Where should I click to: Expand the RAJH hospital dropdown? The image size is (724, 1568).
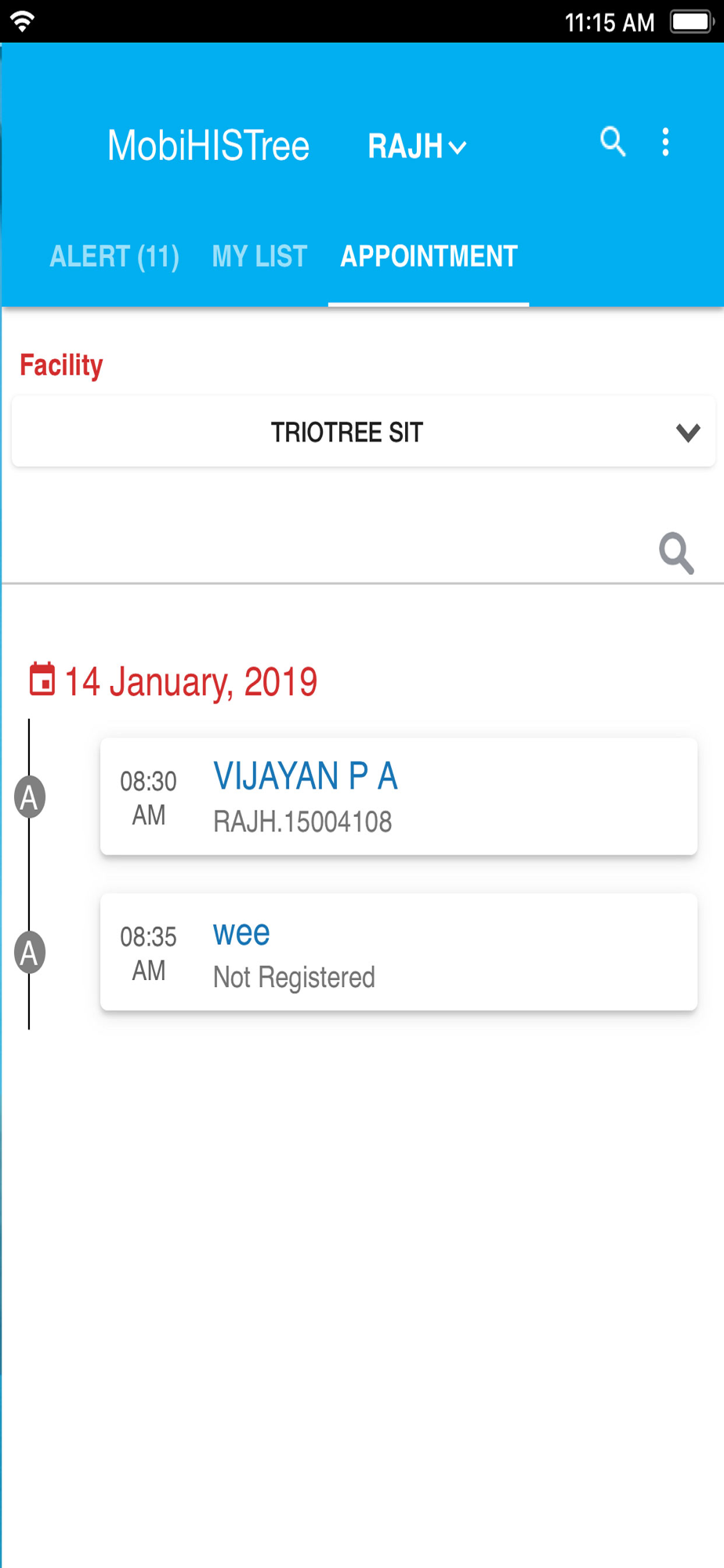[x=417, y=147]
